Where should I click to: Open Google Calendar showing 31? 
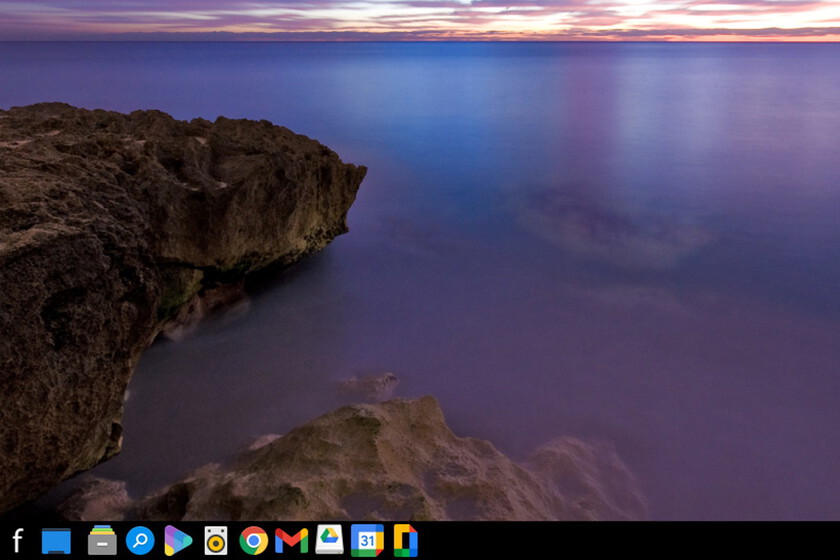pyautogui.click(x=367, y=541)
